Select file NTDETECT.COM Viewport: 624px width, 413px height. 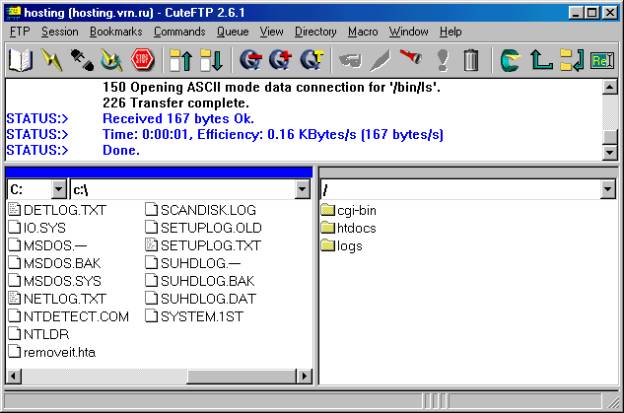point(68,317)
